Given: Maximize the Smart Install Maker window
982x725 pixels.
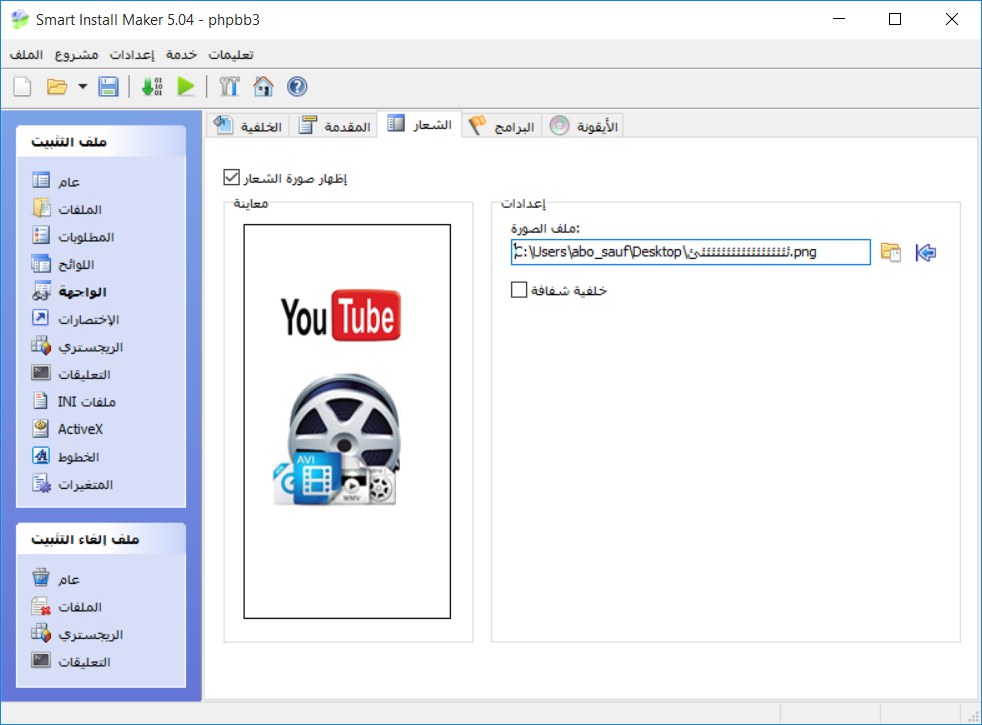Looking at the screenshot, I should point(895,19).
